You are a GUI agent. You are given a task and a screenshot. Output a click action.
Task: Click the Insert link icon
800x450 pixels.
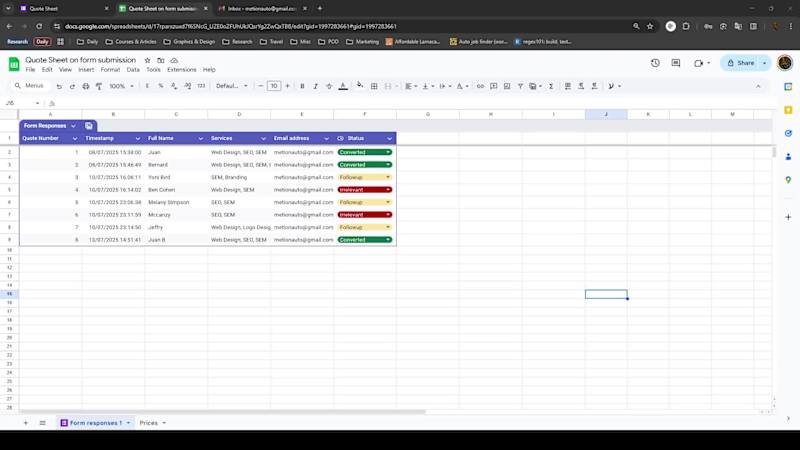(480, 86)
